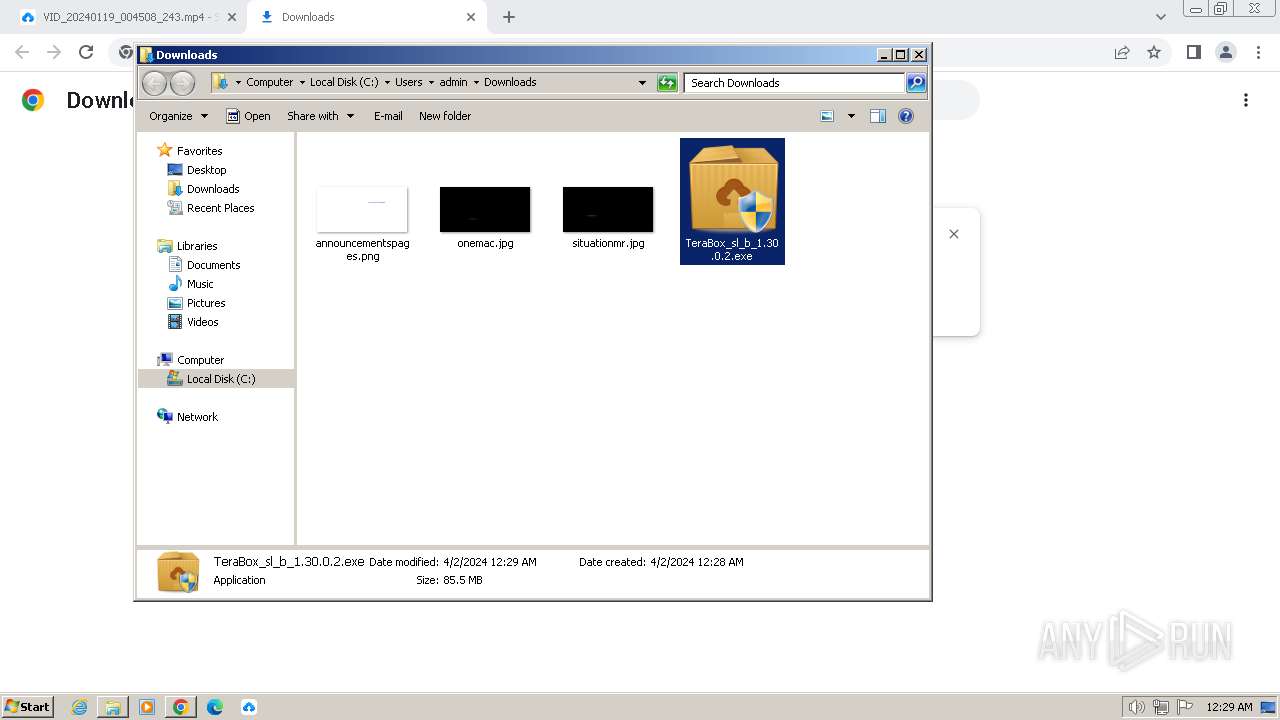Viewport: 1280px width, 720px height.
Task: Switch to VID_20240119 mp4 Chrome tab
Action: tap(126, 17)
